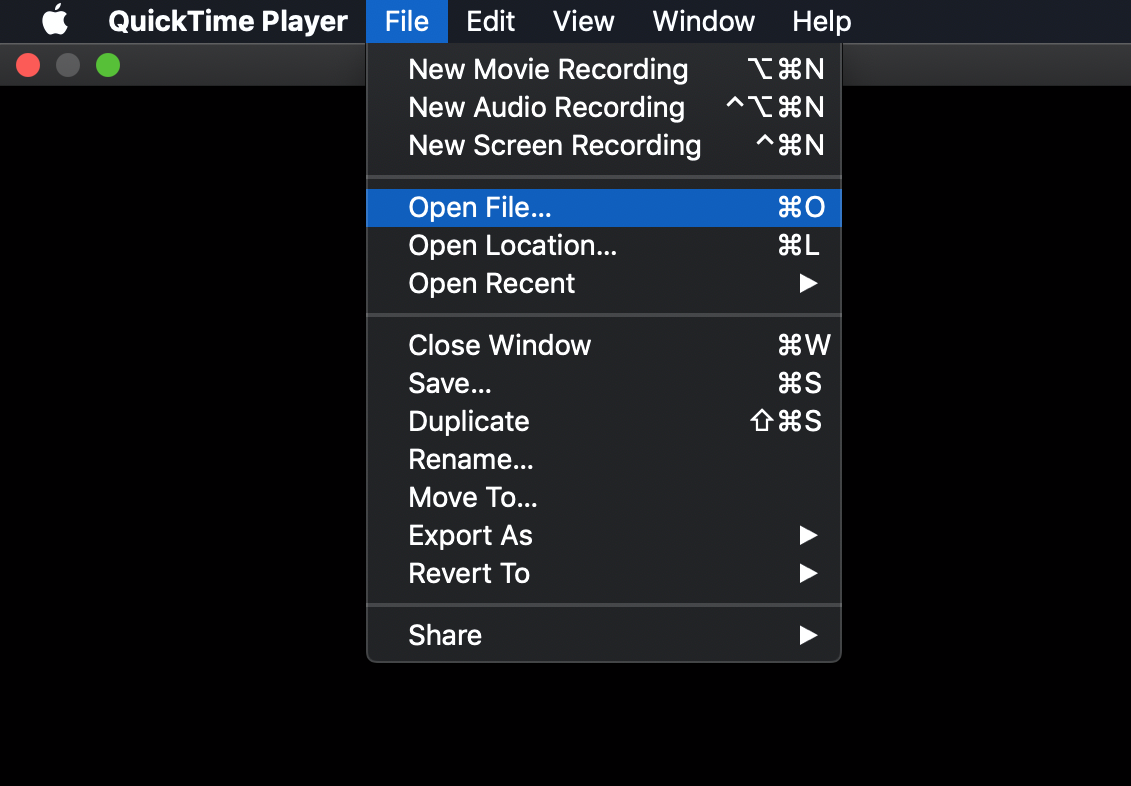The image size is (1131, 786).
Task: Select Open Location from File menu
Action: [x=512, y=246]
